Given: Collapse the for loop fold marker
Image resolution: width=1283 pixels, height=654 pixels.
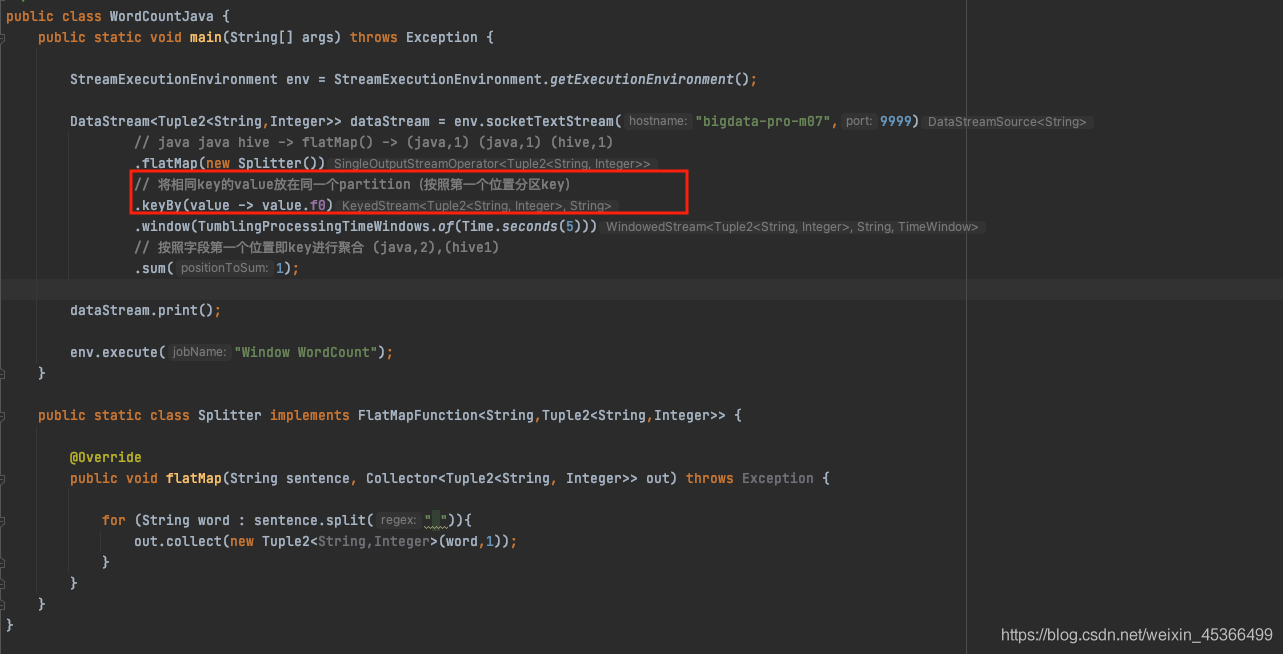Looking at the screenshot, I should [3, 520].
